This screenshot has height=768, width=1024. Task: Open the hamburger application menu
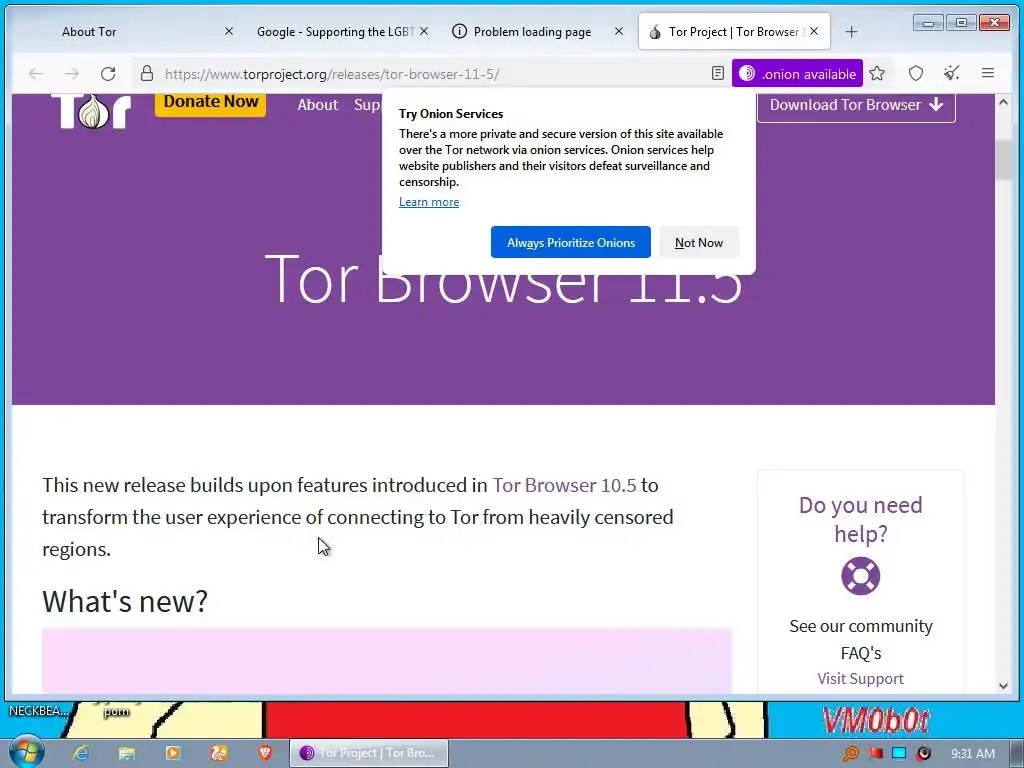pos(987,73)
